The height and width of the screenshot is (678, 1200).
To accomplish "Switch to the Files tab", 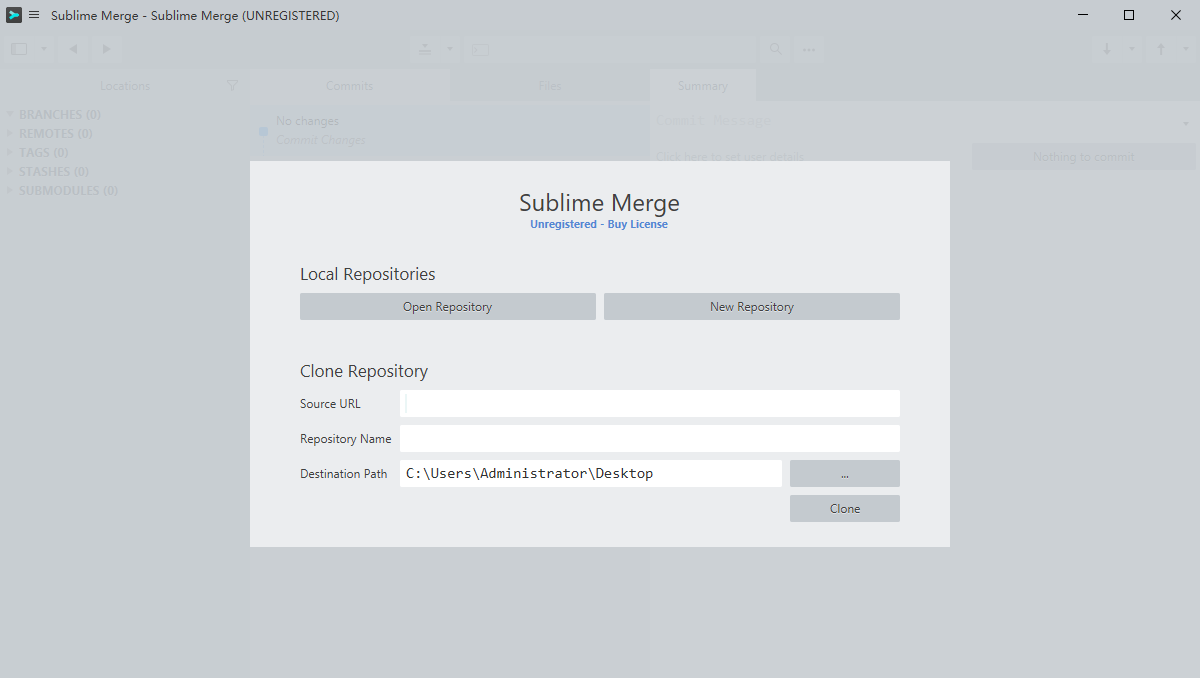I will [x=550, y=86].
